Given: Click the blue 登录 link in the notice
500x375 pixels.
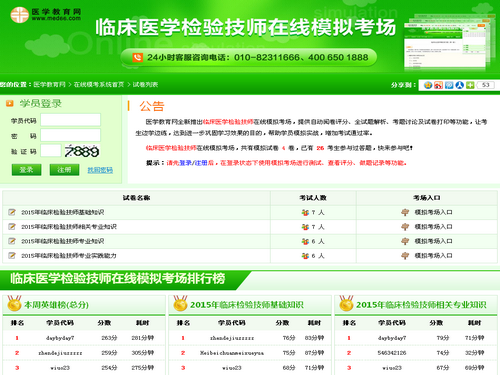Looking at the screenshot, I should (x=185, y=163).
